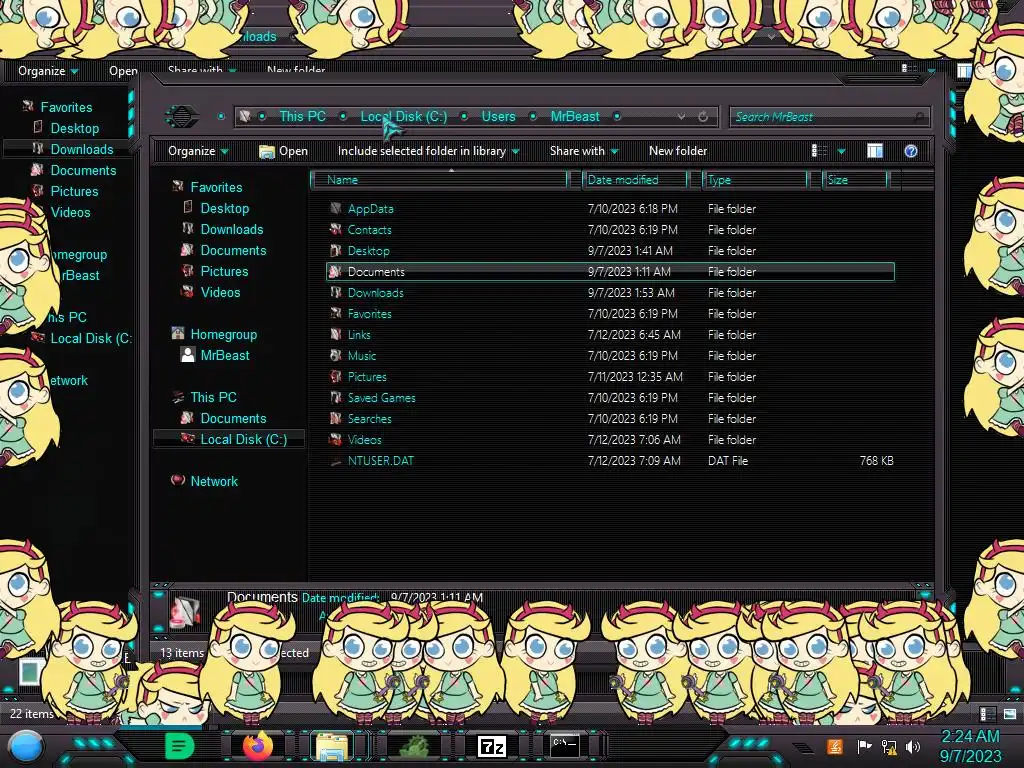The height and width of the screenshot is (768, 1024).
Task: Toggle the preview pane icon in front window
Action: click(x=875, y=152)
